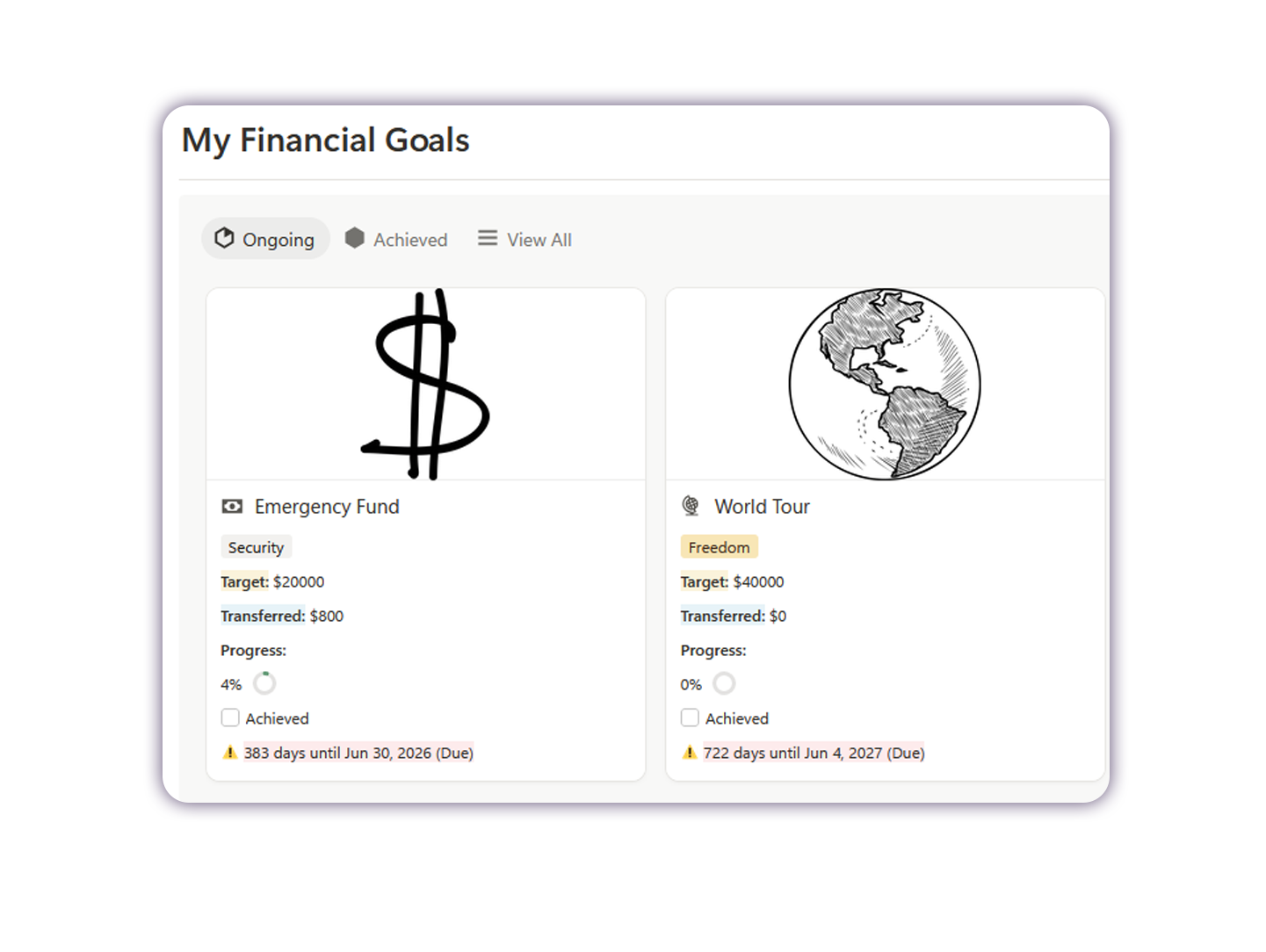Screen dimensions: 1266x952
Task: Click the warning icon beside 722 days
Action: tap(690, 753)
